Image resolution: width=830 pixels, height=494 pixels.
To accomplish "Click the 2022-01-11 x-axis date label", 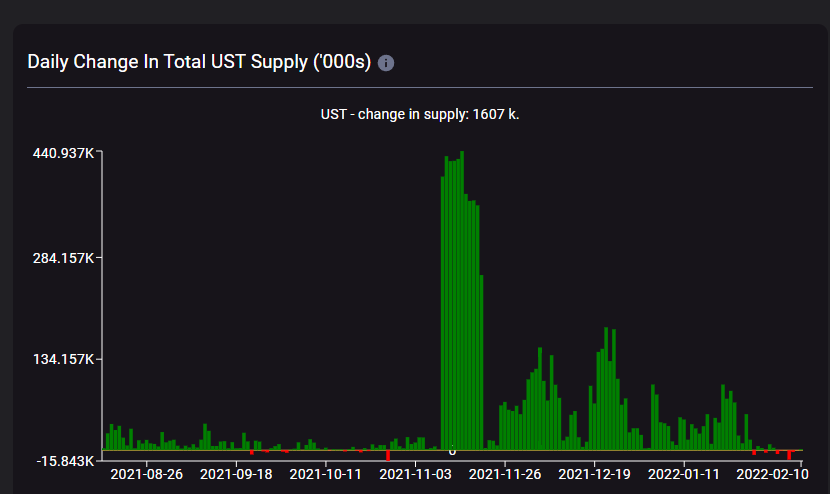I will (x=684, y=474).
